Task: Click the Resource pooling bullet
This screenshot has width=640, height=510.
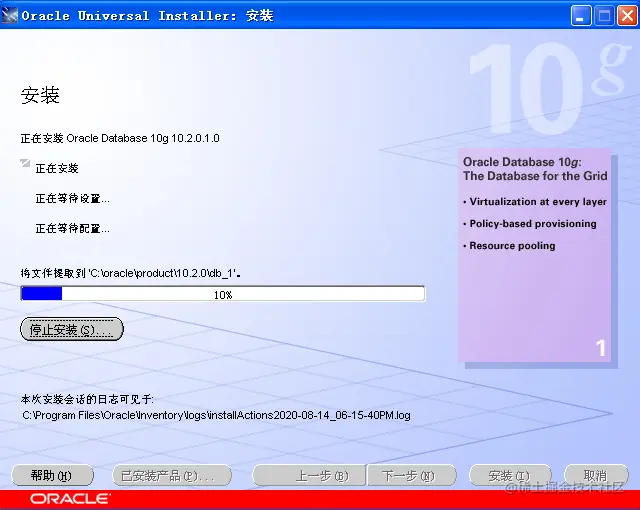Action: coord(509,246)
